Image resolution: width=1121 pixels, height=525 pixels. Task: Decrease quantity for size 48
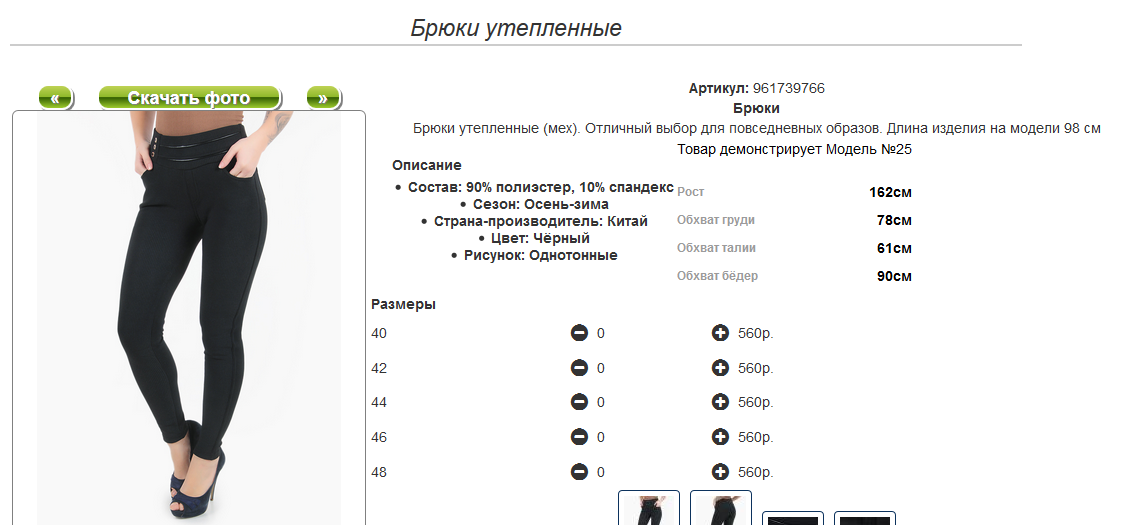click(x=579, y=472)
